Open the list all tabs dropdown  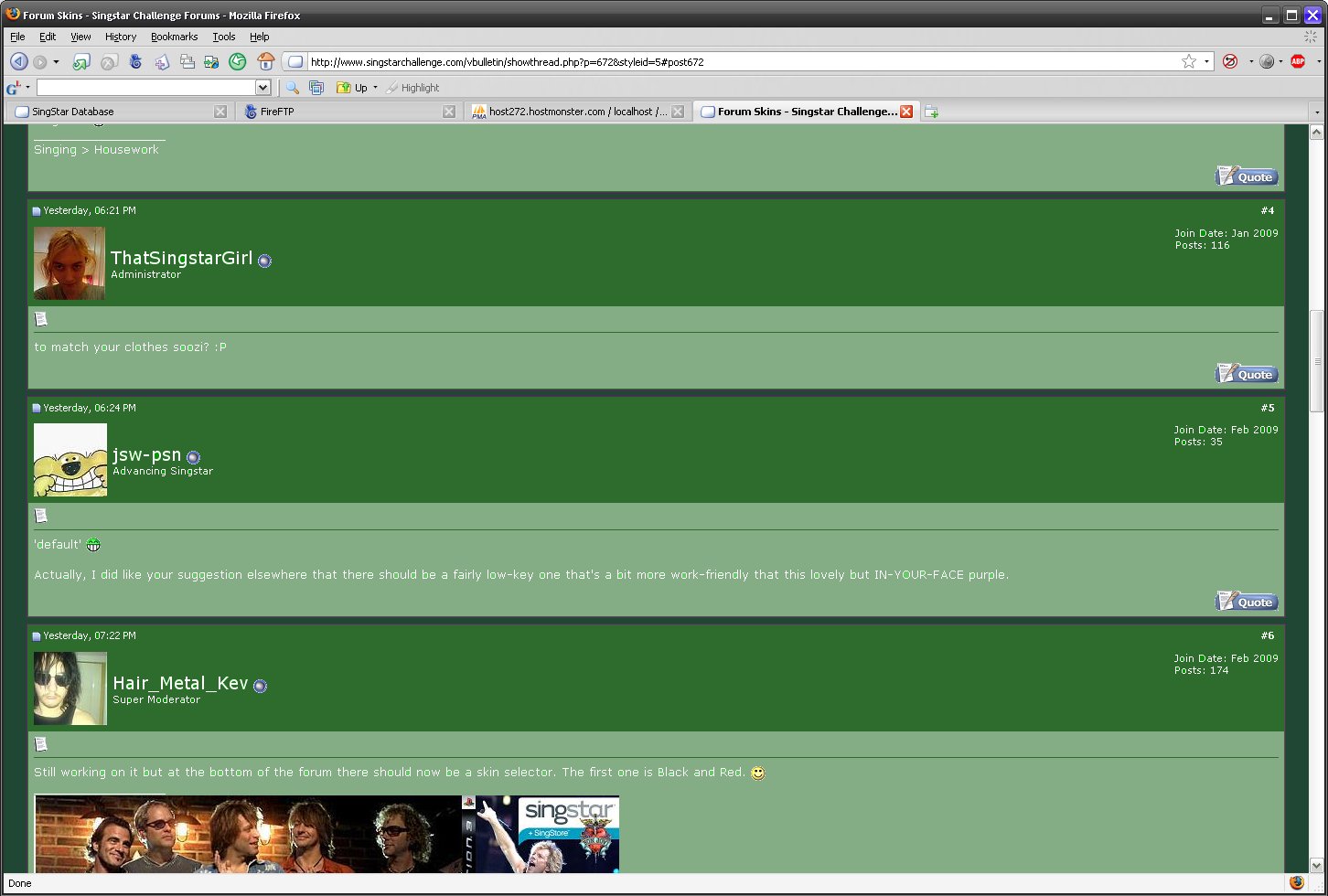(1317, 112)
